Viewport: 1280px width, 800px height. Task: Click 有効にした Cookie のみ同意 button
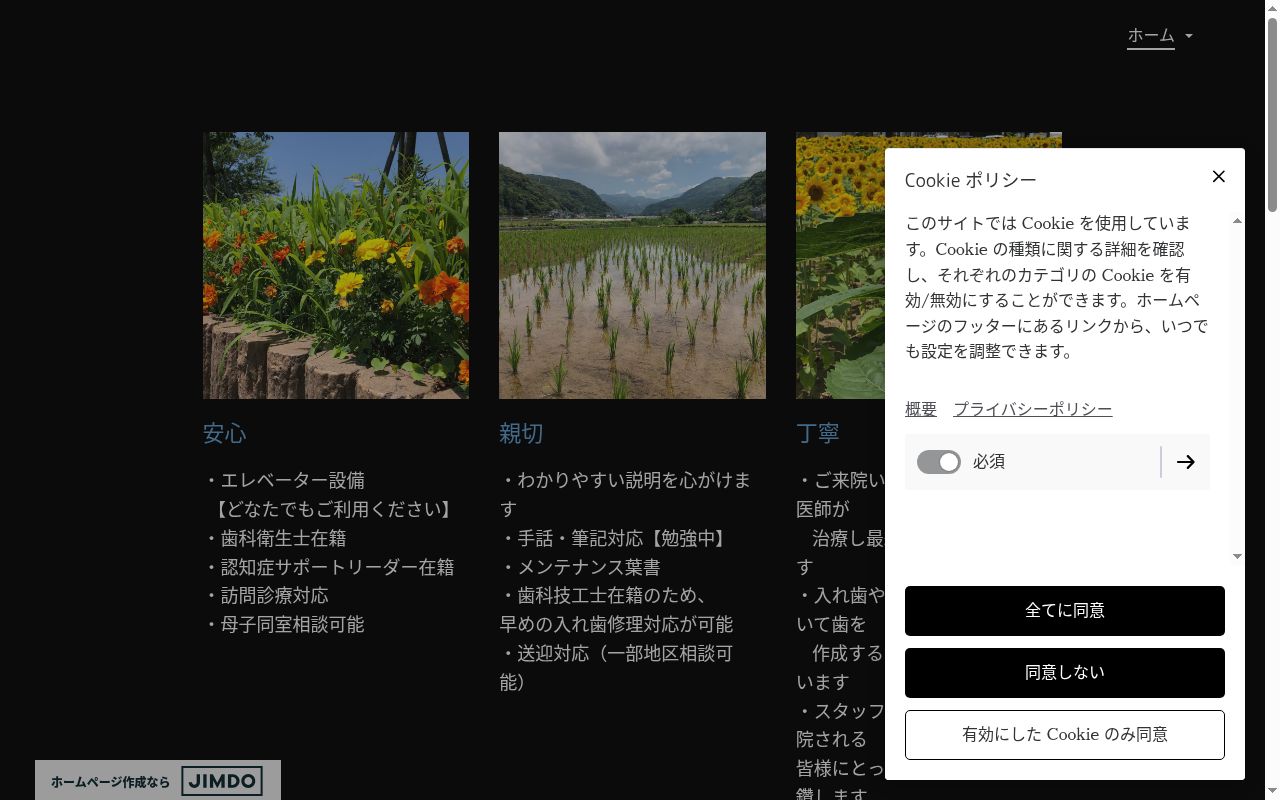pyautogui.click(x=1065, y=735)
